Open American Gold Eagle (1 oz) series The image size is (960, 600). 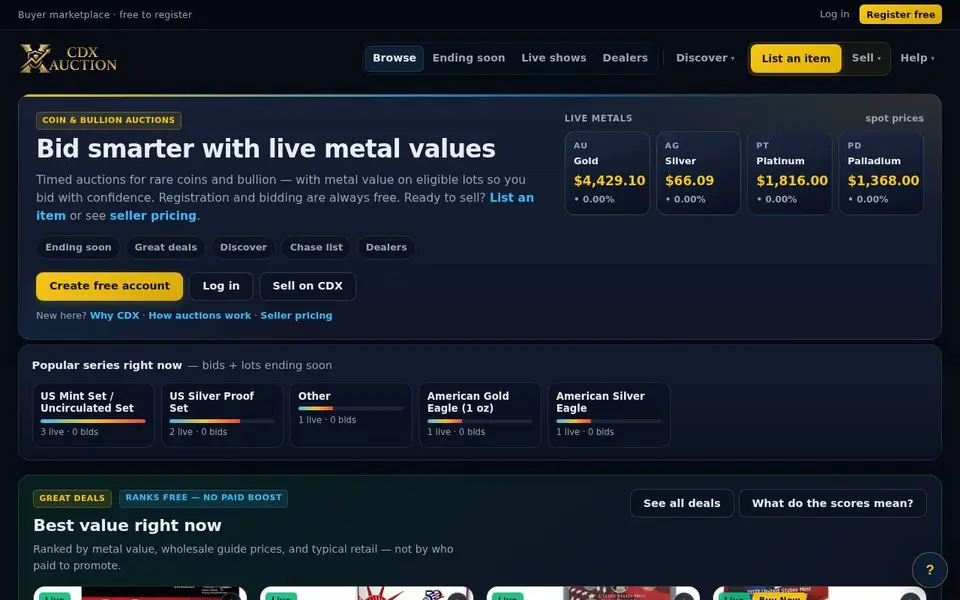point(479,415)
